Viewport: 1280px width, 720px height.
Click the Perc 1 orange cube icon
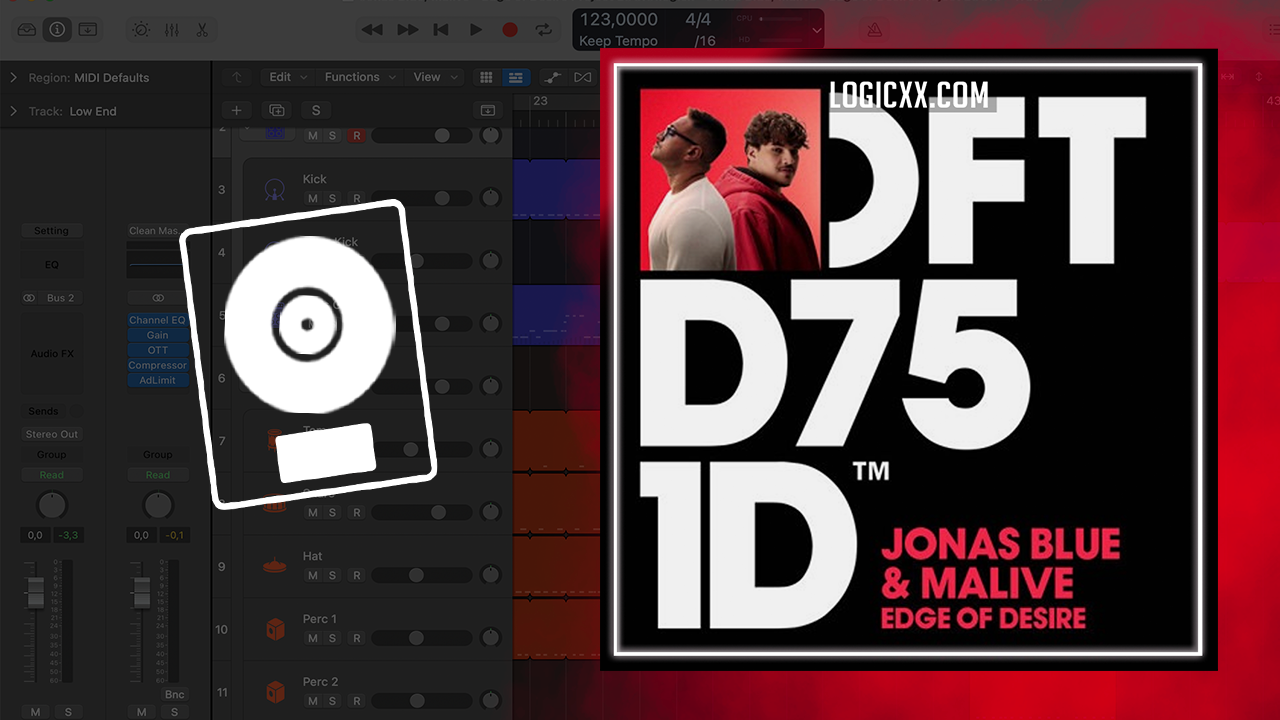click(274, 629)
